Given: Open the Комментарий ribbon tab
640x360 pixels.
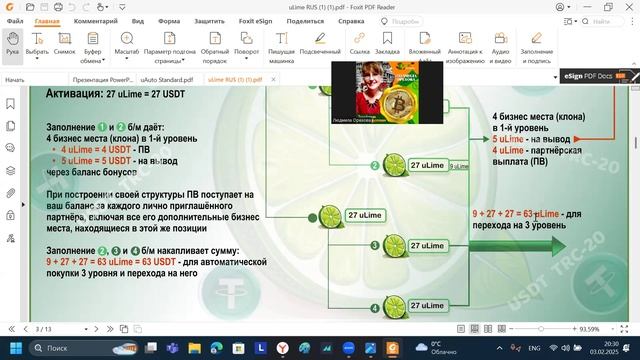Looking at the screenshot, I should [96, 21].
